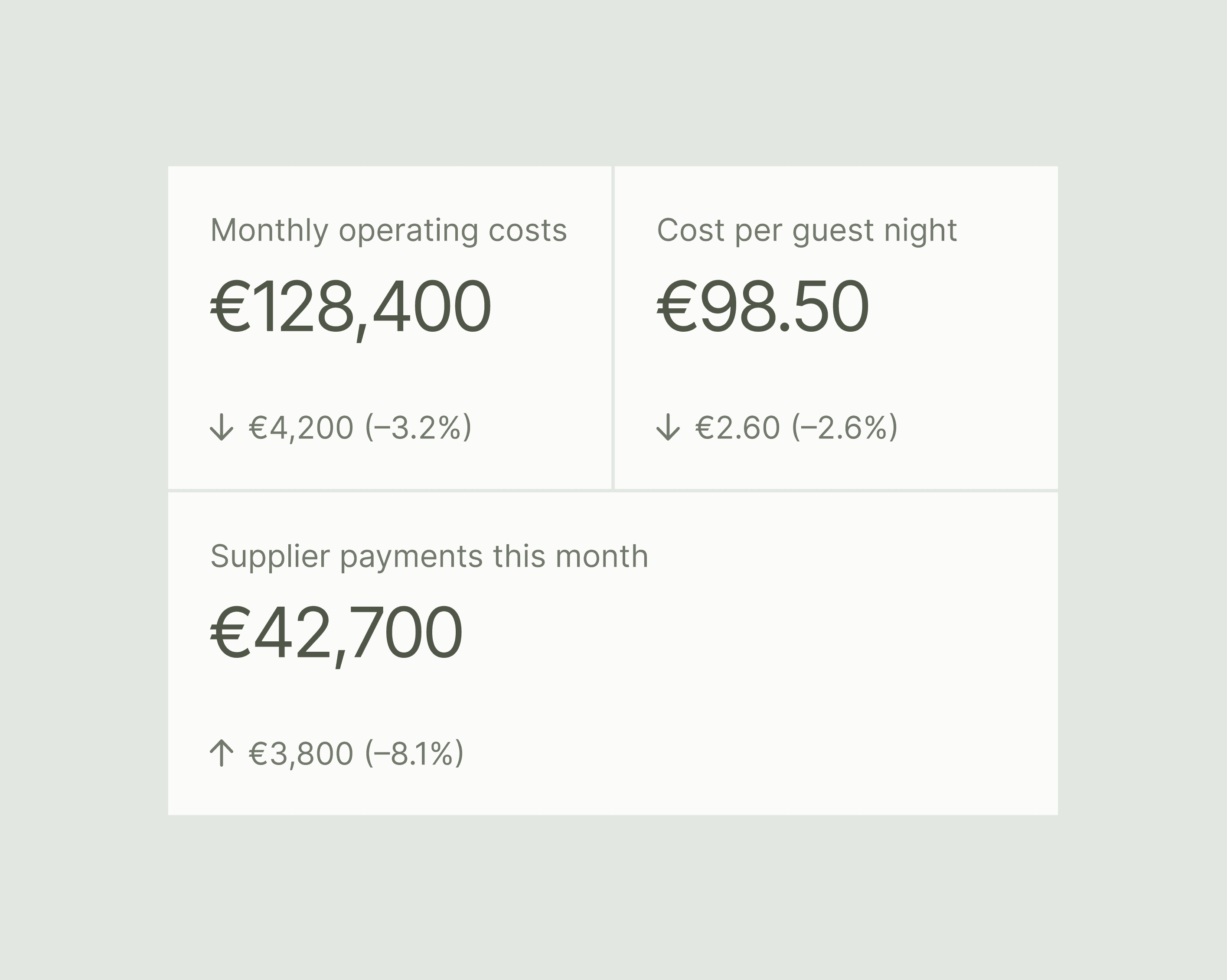Viewport: 1227px width, 980px height.
Task: Click the (−2.6%) percentage
Action: (x=845, y=428)
